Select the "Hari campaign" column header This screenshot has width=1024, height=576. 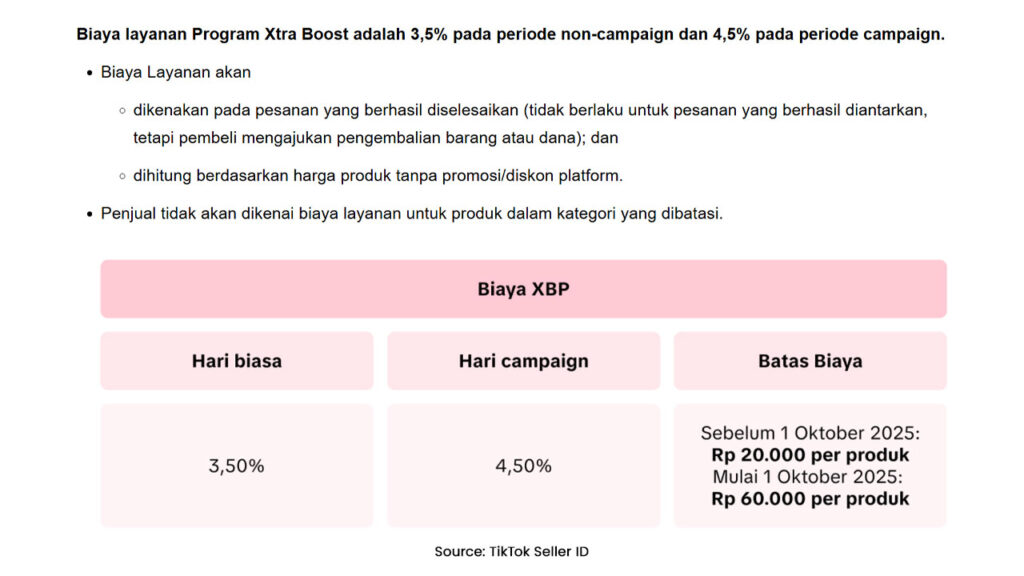tap(523, 361)
